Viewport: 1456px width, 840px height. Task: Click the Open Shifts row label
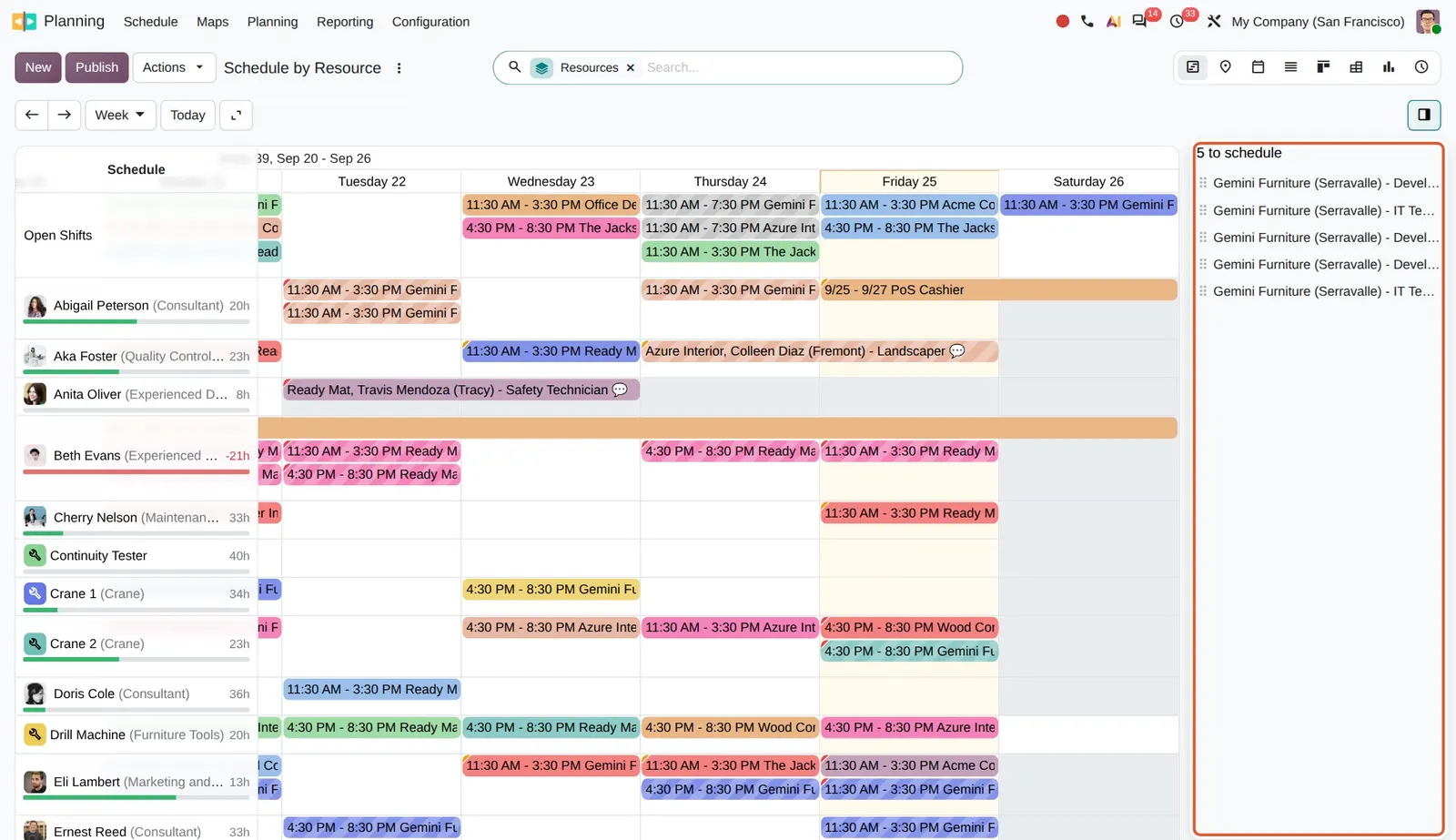pyautogui.click(x=58, y=235)
